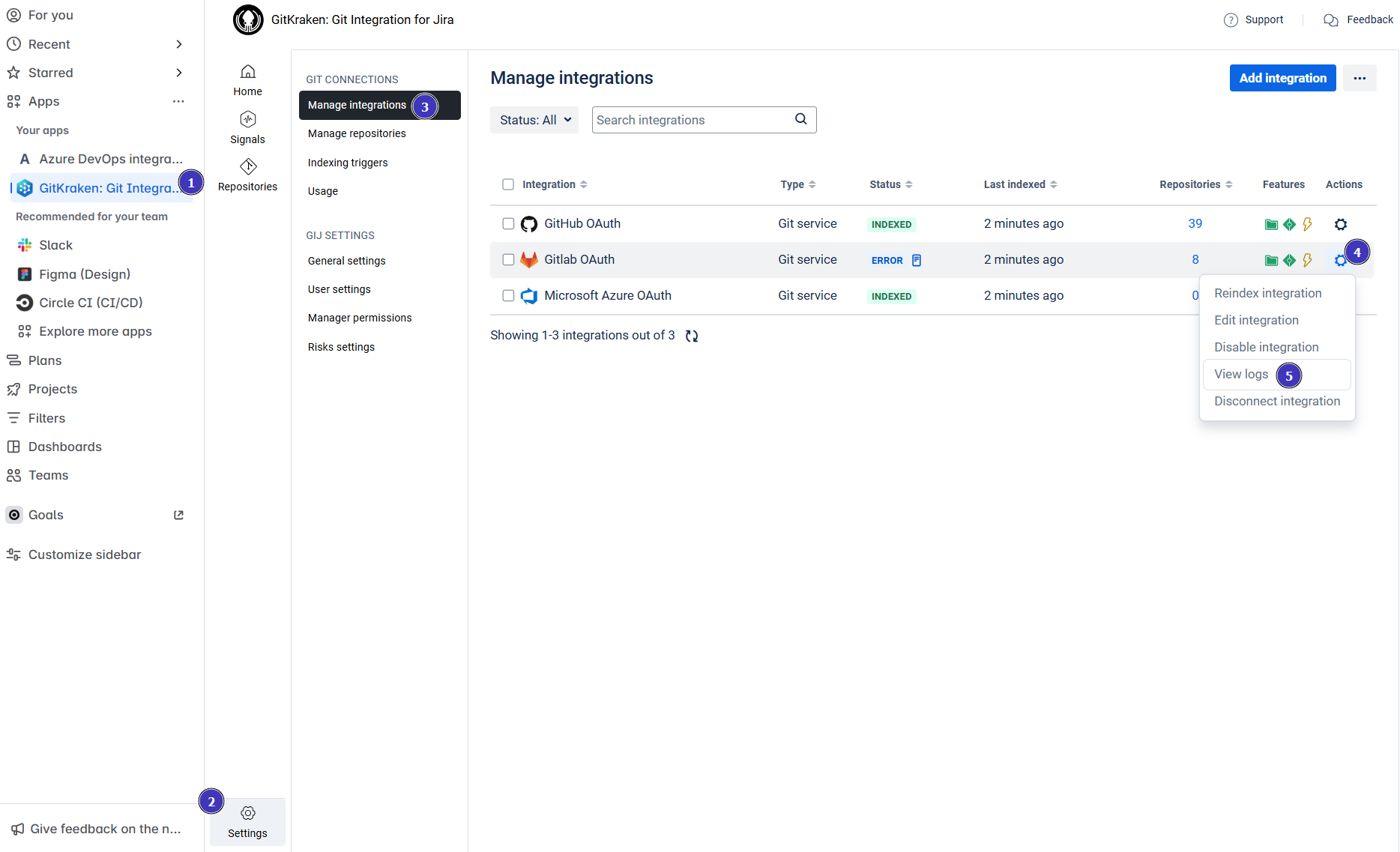This screenshot has width=1400, height=852.
Task: Open the Status: All filter dropdown
Action: pyautogui.click(x=534, y=120)
